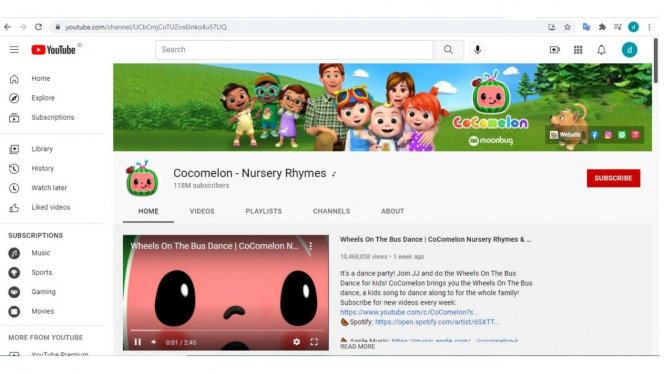Image resolution: width=665 pixels, height=374 pixels.
Task: Open the video player three-dot menu
Action: click(311, 246)
